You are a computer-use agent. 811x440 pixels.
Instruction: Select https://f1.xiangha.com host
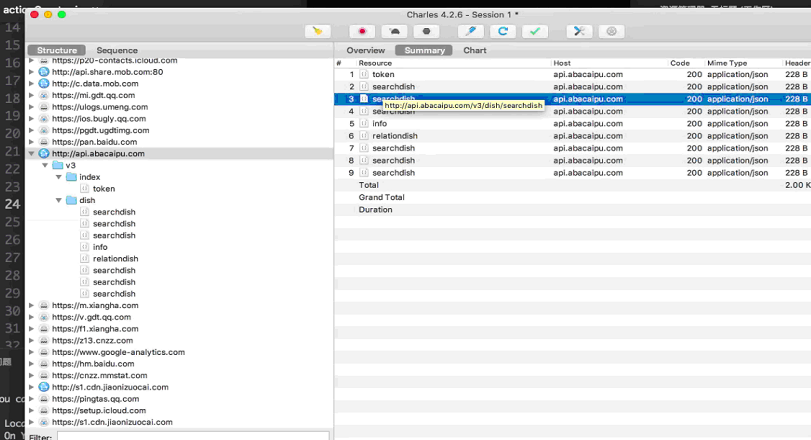95,329
